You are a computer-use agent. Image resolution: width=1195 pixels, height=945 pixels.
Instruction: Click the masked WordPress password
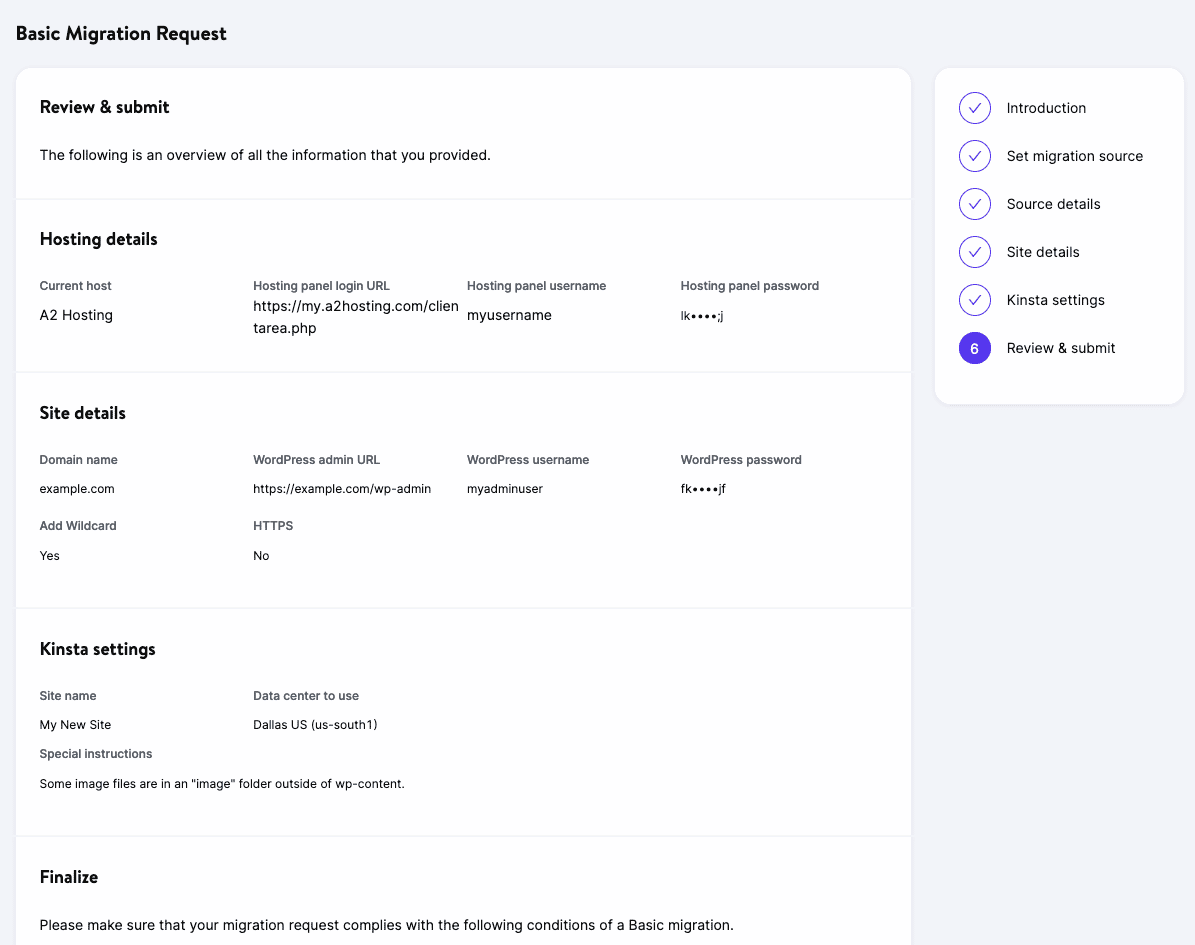703,489
